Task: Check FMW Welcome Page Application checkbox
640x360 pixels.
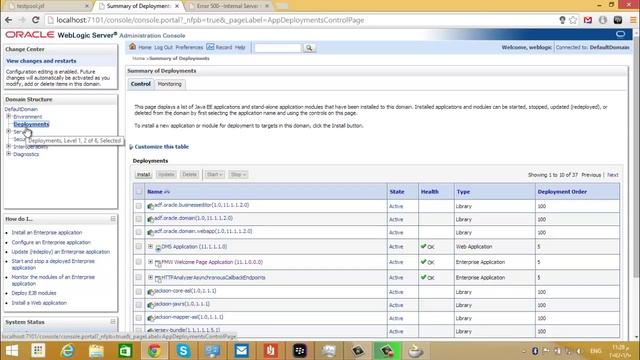Action: click(x=139, y=262)
